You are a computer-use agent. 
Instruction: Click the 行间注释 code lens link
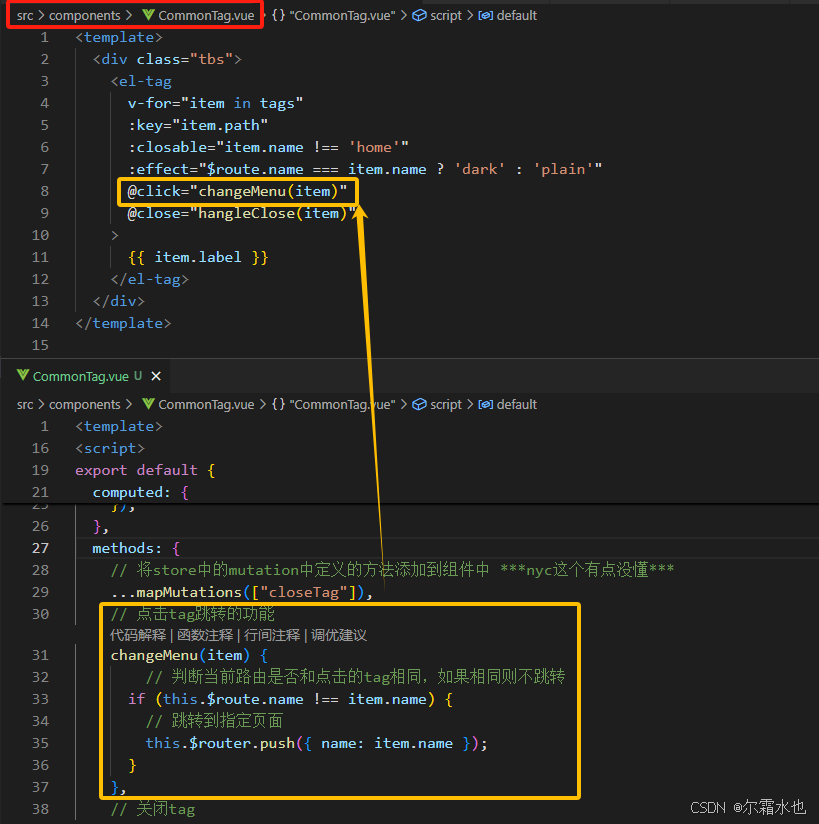(x=272, y=635)
